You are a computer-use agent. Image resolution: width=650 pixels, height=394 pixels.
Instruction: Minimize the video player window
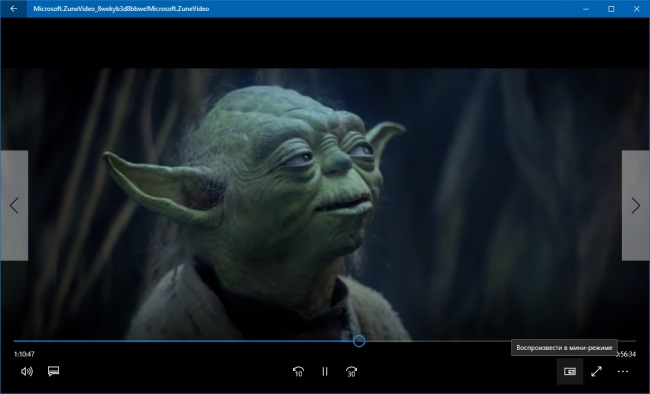click(586, 9)
